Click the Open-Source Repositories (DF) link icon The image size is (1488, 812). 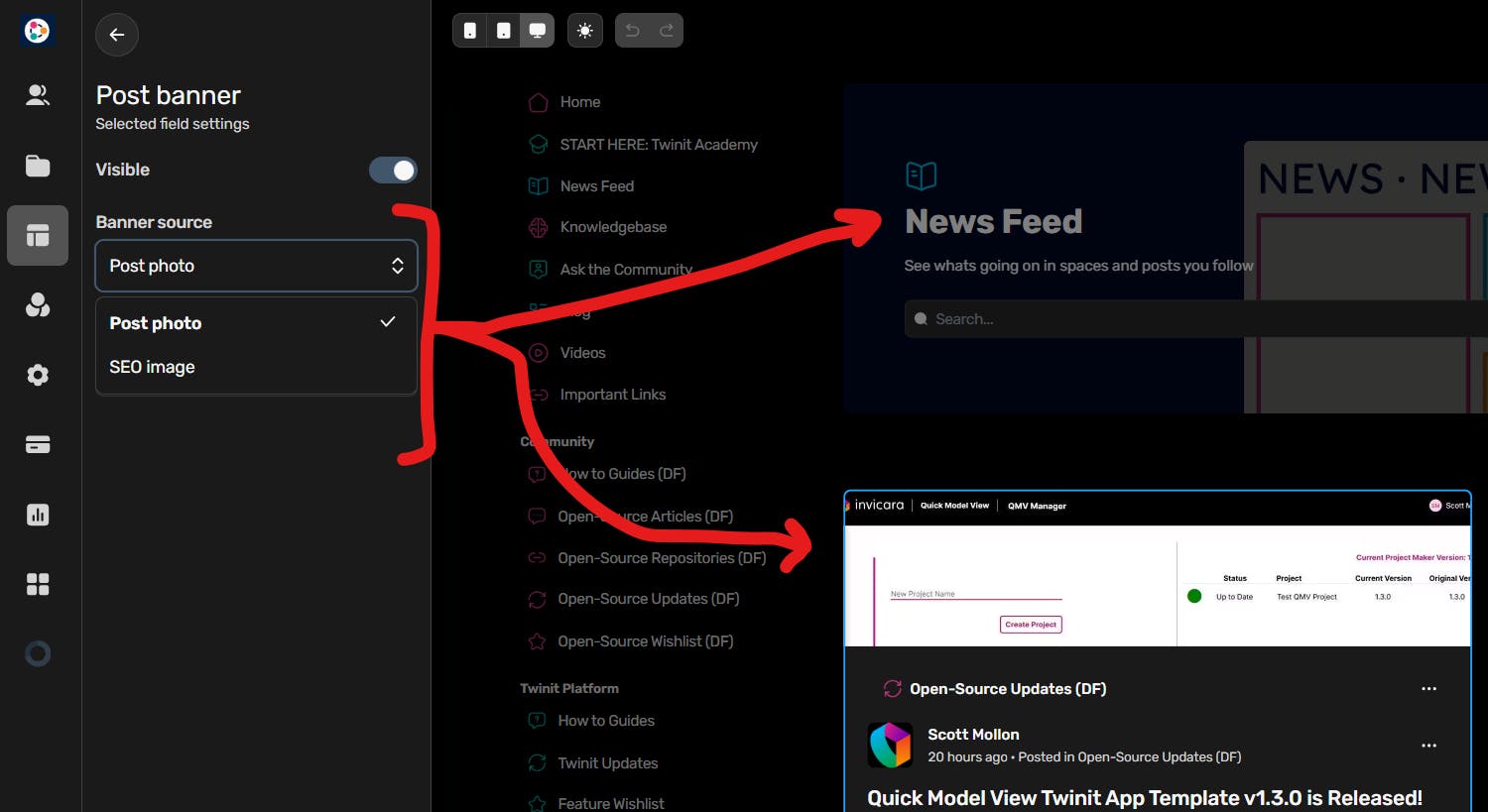(537, 558)
